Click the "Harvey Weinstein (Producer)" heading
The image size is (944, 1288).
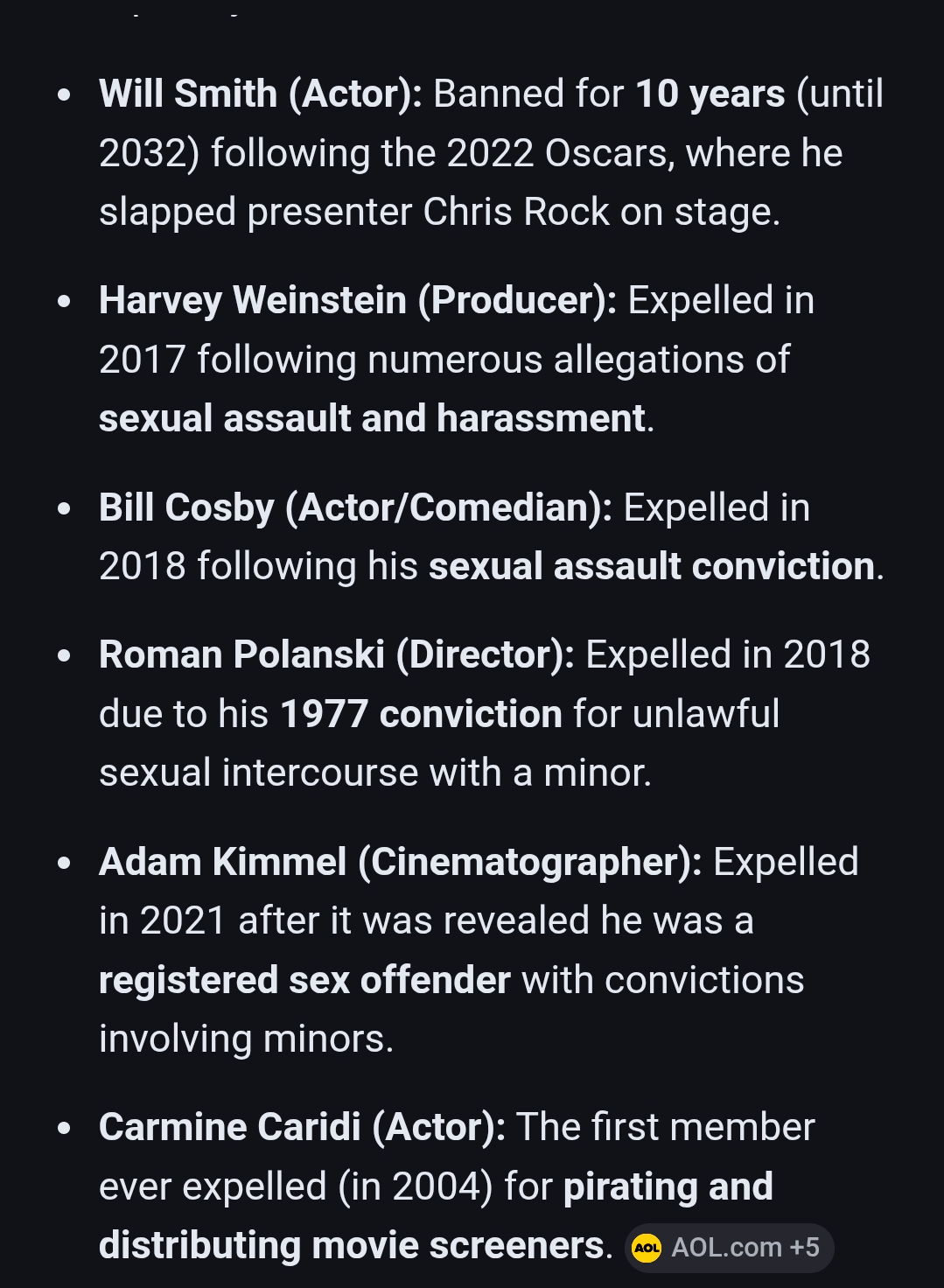coord(357,300)
